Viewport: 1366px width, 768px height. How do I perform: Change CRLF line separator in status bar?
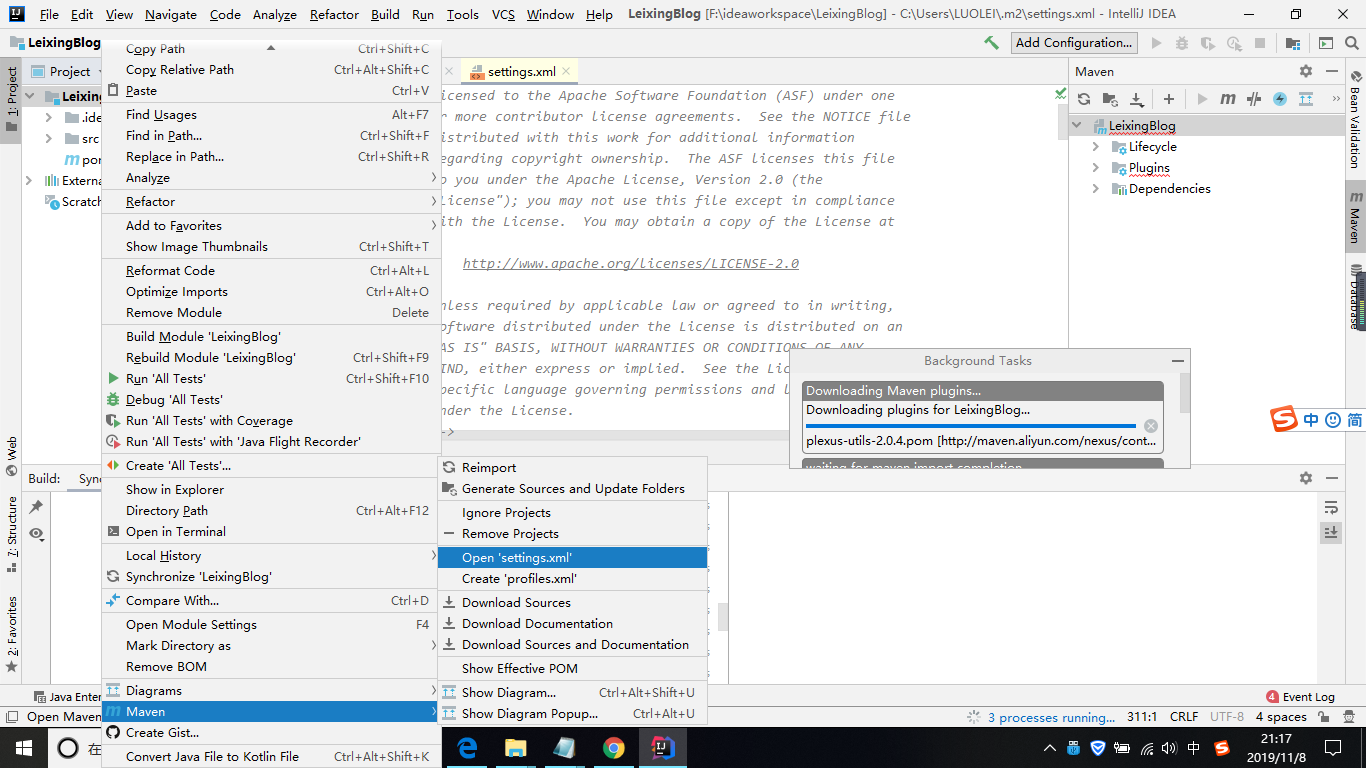tap(1184, 717)
